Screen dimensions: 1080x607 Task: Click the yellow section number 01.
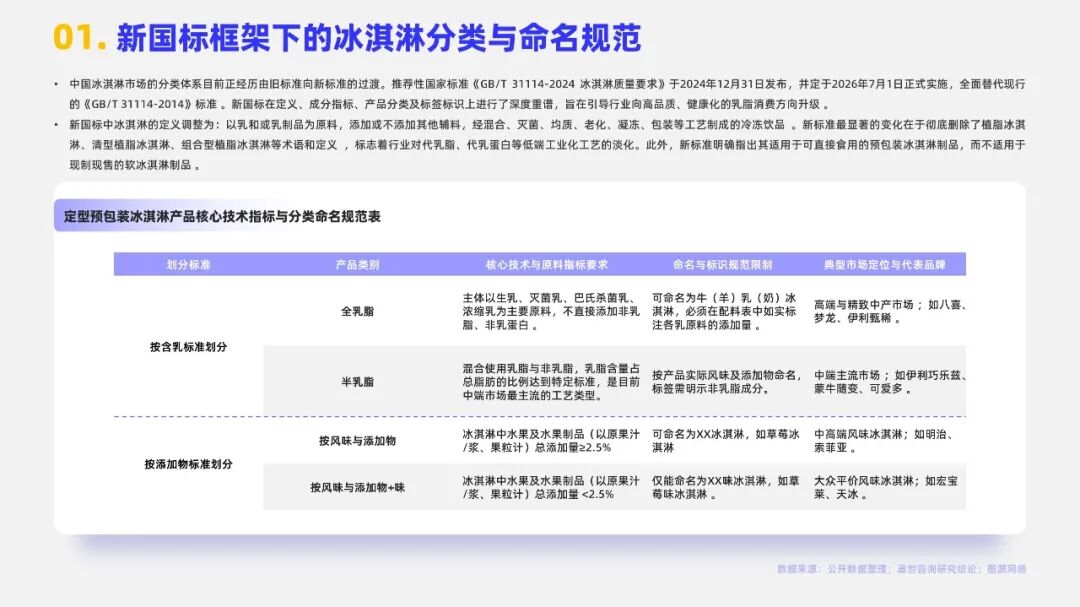(79, 37)
